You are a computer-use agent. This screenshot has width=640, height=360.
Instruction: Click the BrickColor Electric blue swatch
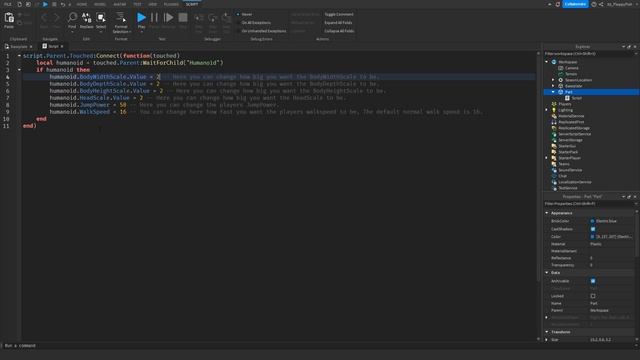pos(592,221)
